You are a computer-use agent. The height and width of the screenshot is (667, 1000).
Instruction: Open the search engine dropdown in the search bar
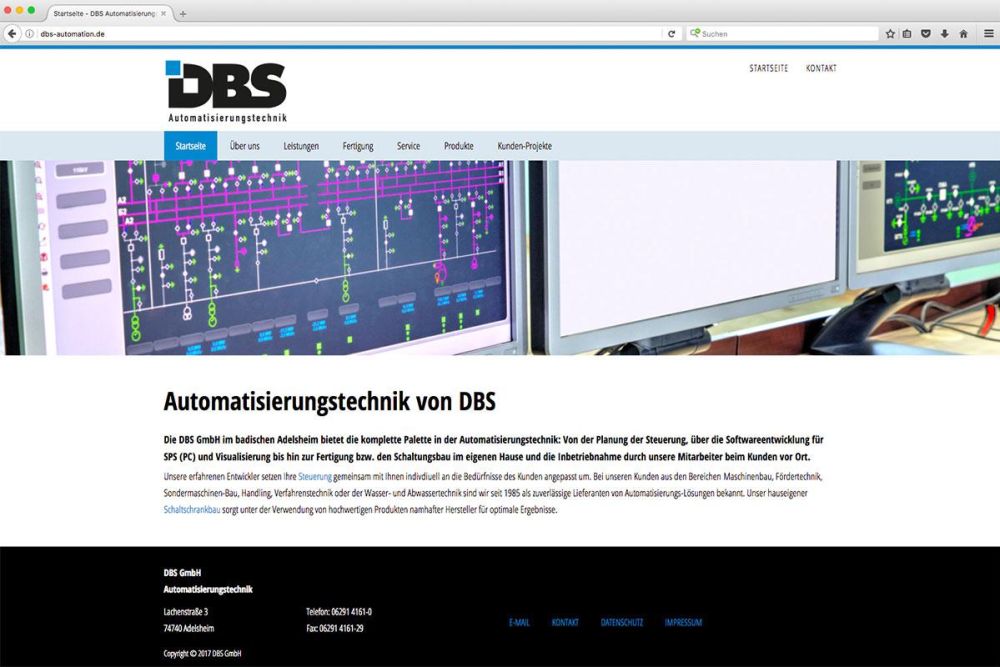[694, 32]
